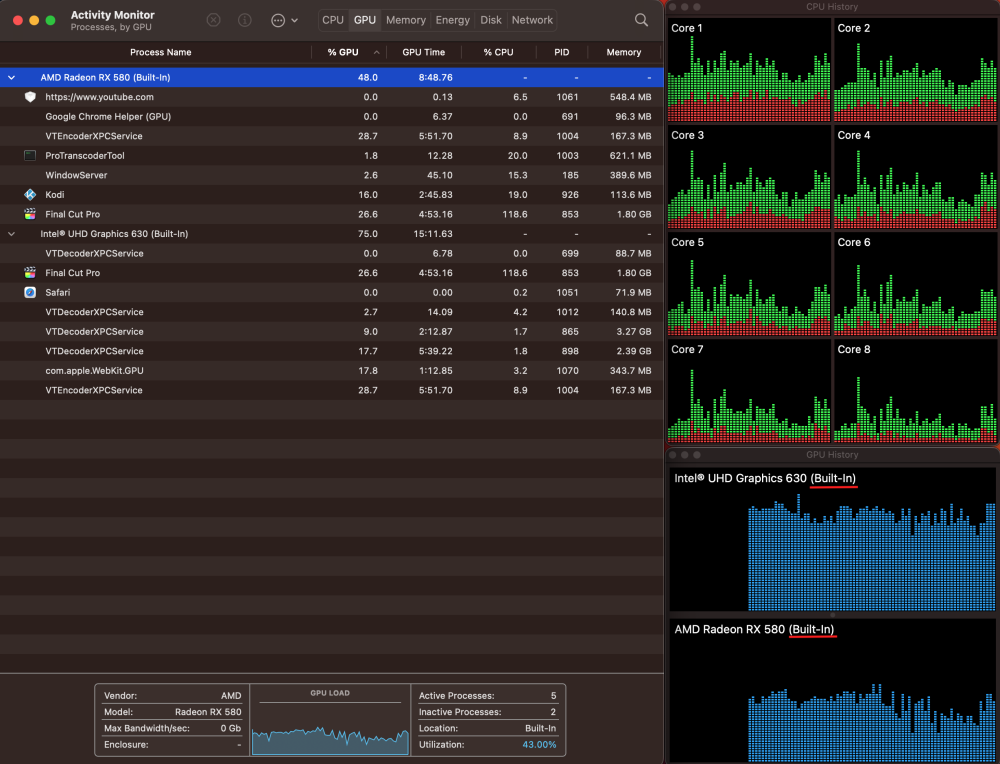1000x764 pixels.
Task: Select VTDecoderXPCService with PID 898
Action: tap(332, 351)
